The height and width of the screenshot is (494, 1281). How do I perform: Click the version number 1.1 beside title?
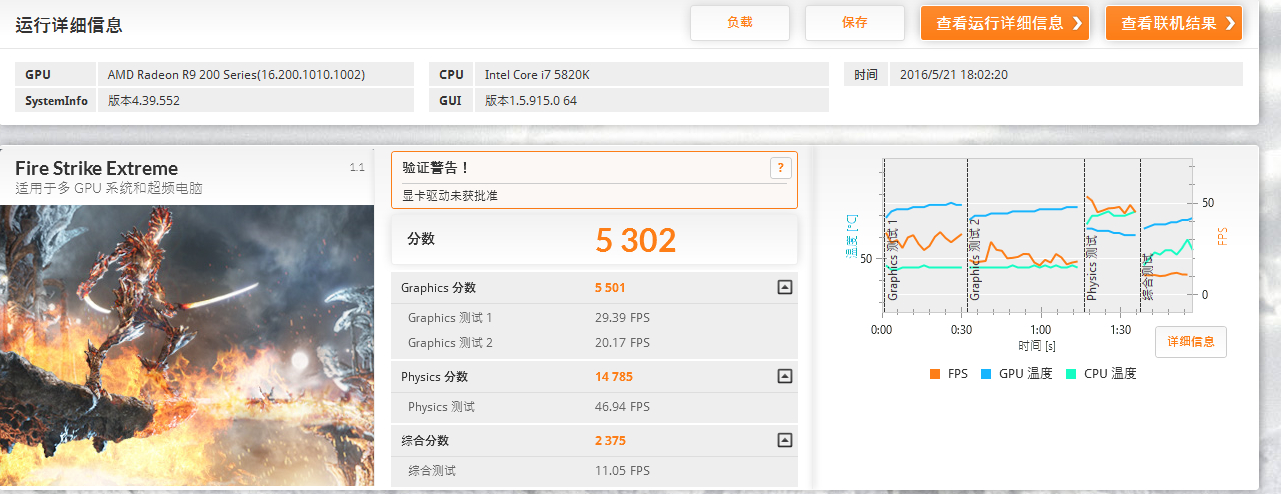pyautogui.click(x=357, y=167)
